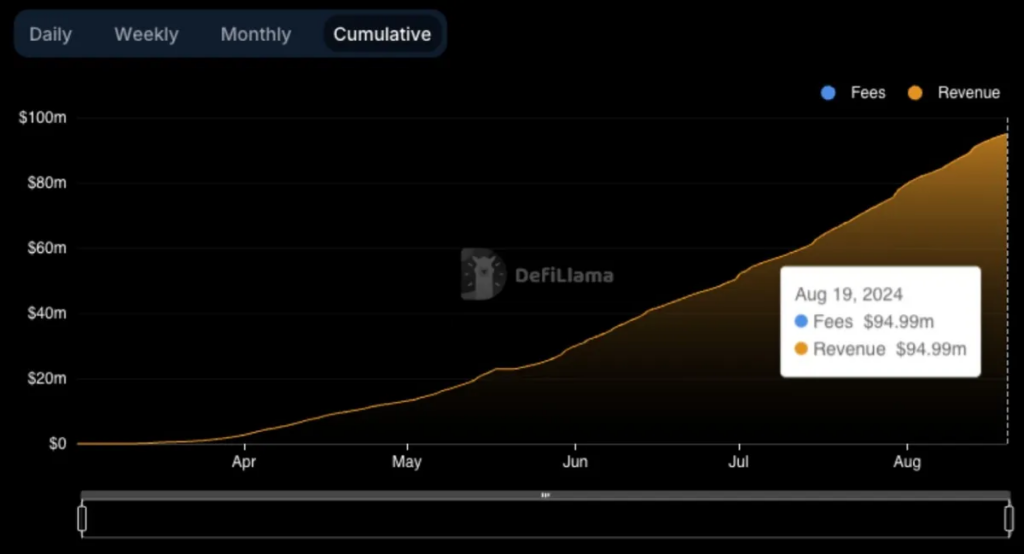Switch to the Weekly tab
The height and width of the screenshot is (554, 1024).
146,34
